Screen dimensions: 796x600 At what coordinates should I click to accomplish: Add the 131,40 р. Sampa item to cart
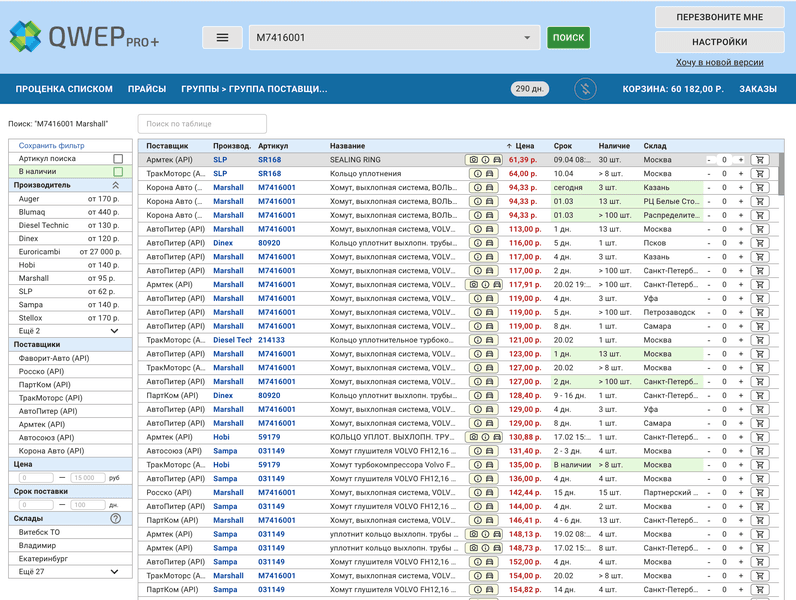pos(759,451)
